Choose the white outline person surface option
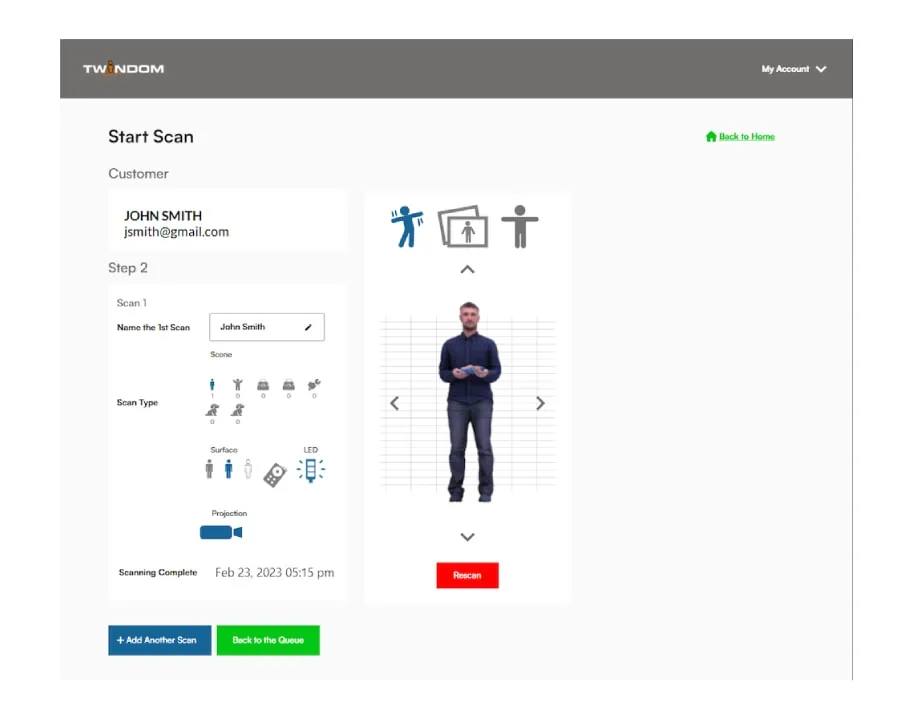 click(248, 469)
